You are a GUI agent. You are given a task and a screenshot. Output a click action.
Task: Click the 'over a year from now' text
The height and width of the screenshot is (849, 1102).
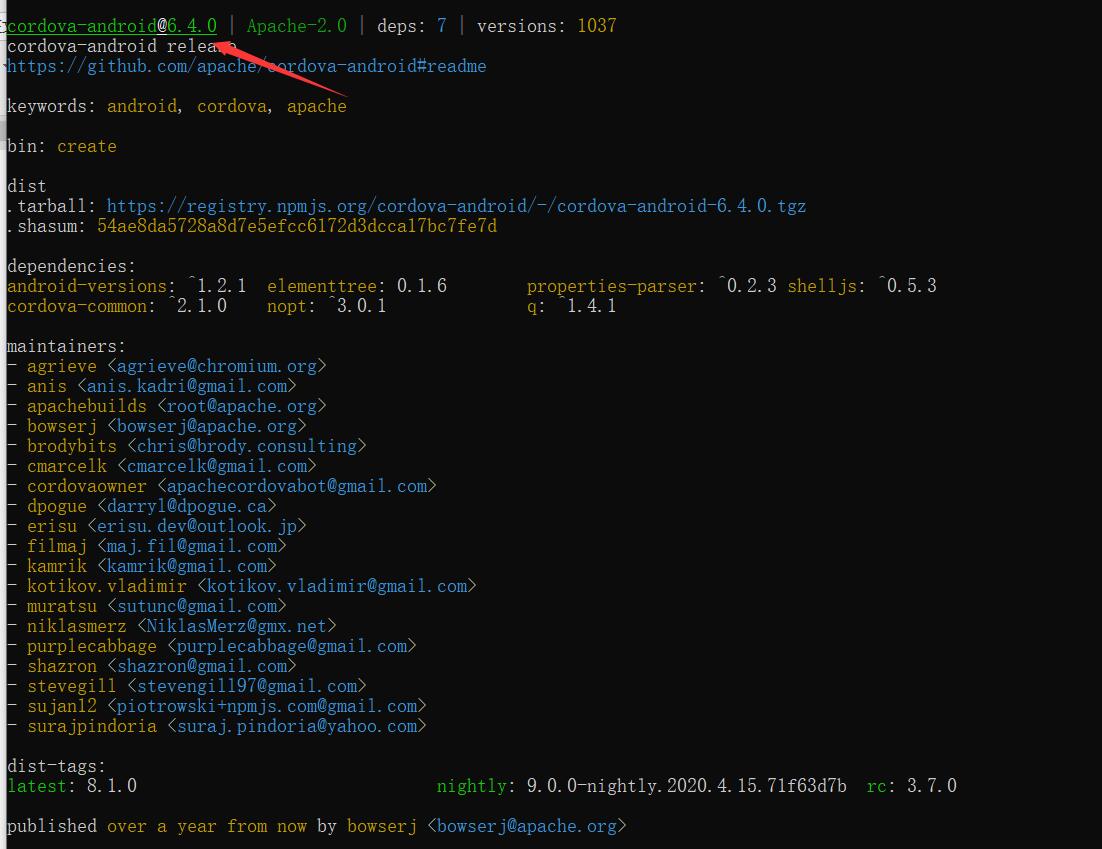click(207, 827)
